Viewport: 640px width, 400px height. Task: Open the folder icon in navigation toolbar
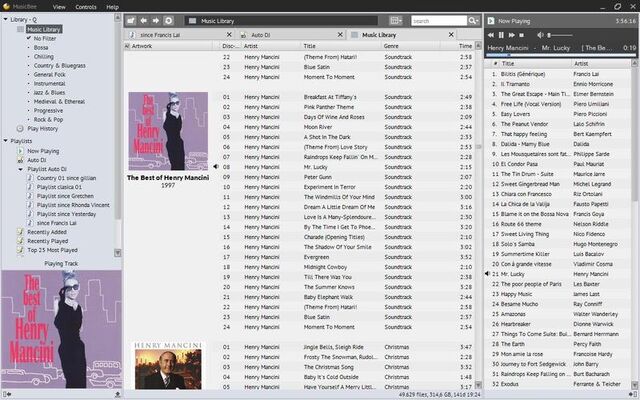(x=131, y=20)
